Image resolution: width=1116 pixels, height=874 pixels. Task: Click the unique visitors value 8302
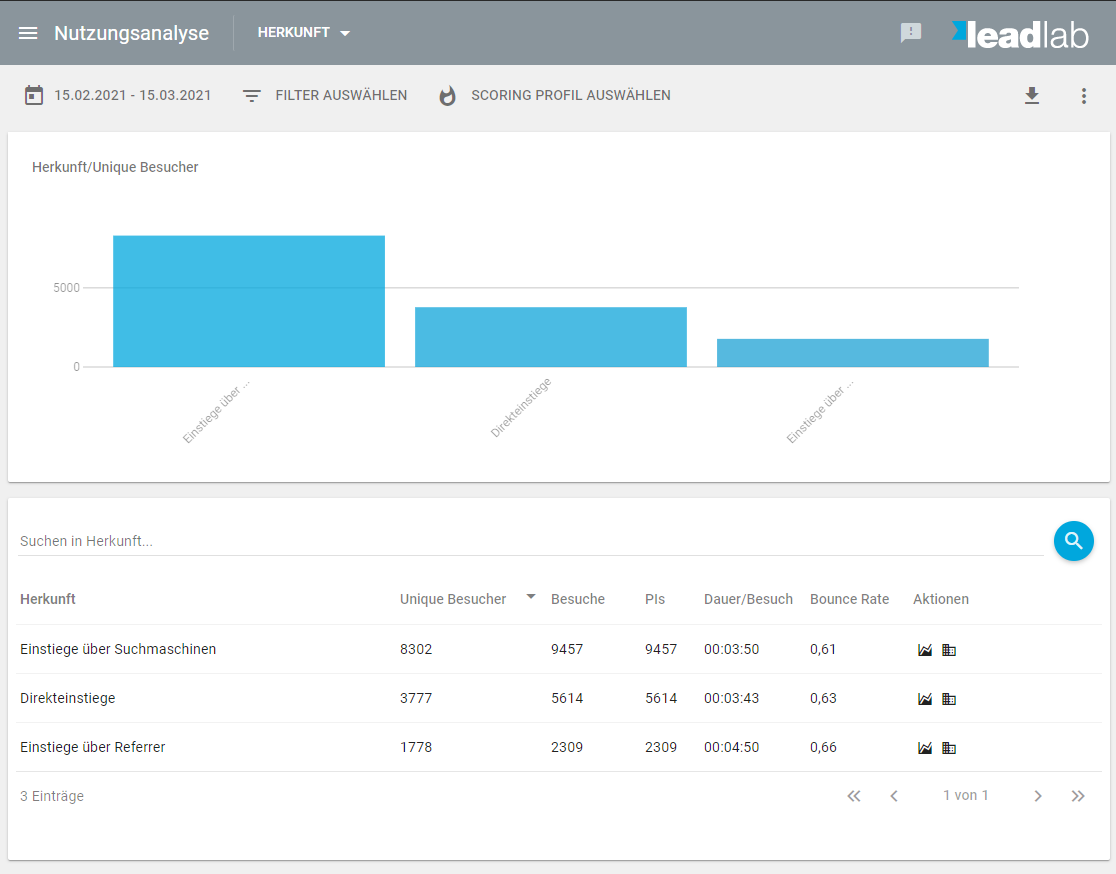coord(416,649)
